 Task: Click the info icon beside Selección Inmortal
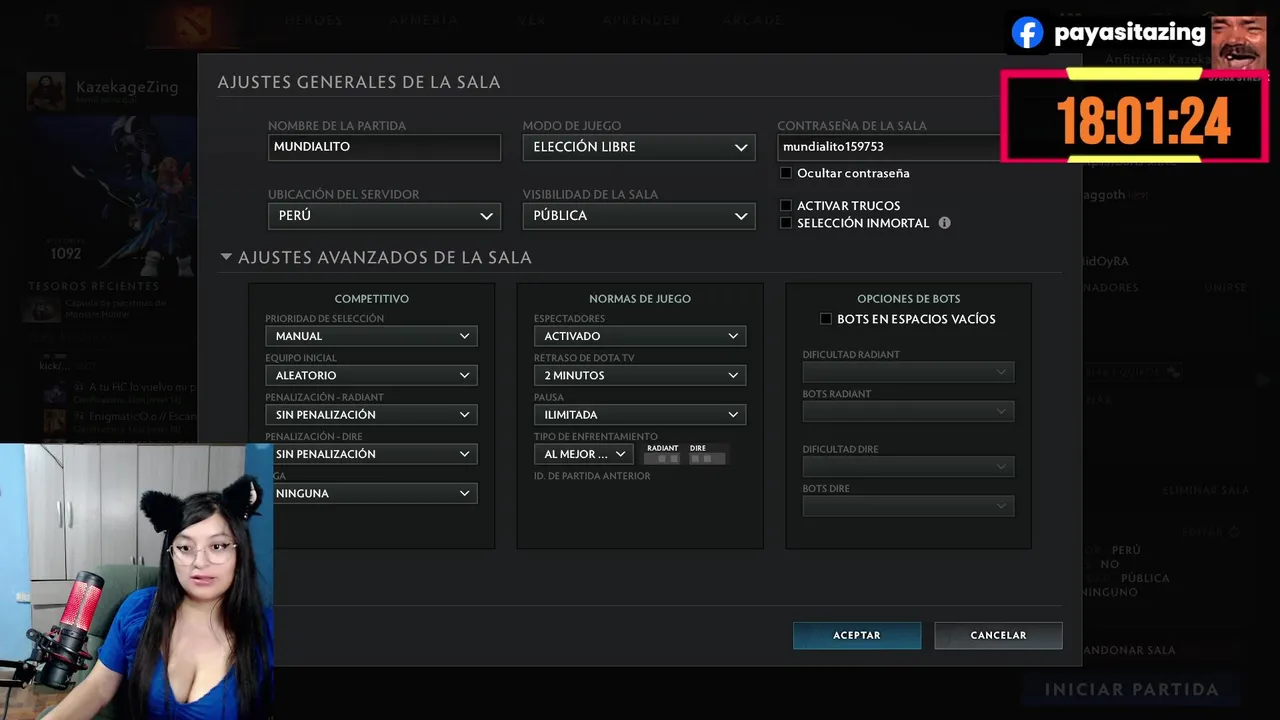coord(944,223)
